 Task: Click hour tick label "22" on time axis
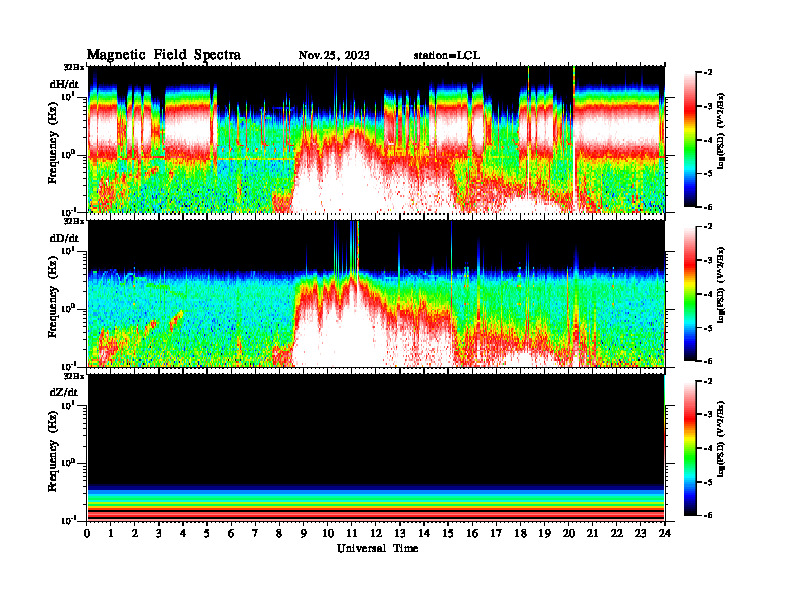(x=617, y=533)
